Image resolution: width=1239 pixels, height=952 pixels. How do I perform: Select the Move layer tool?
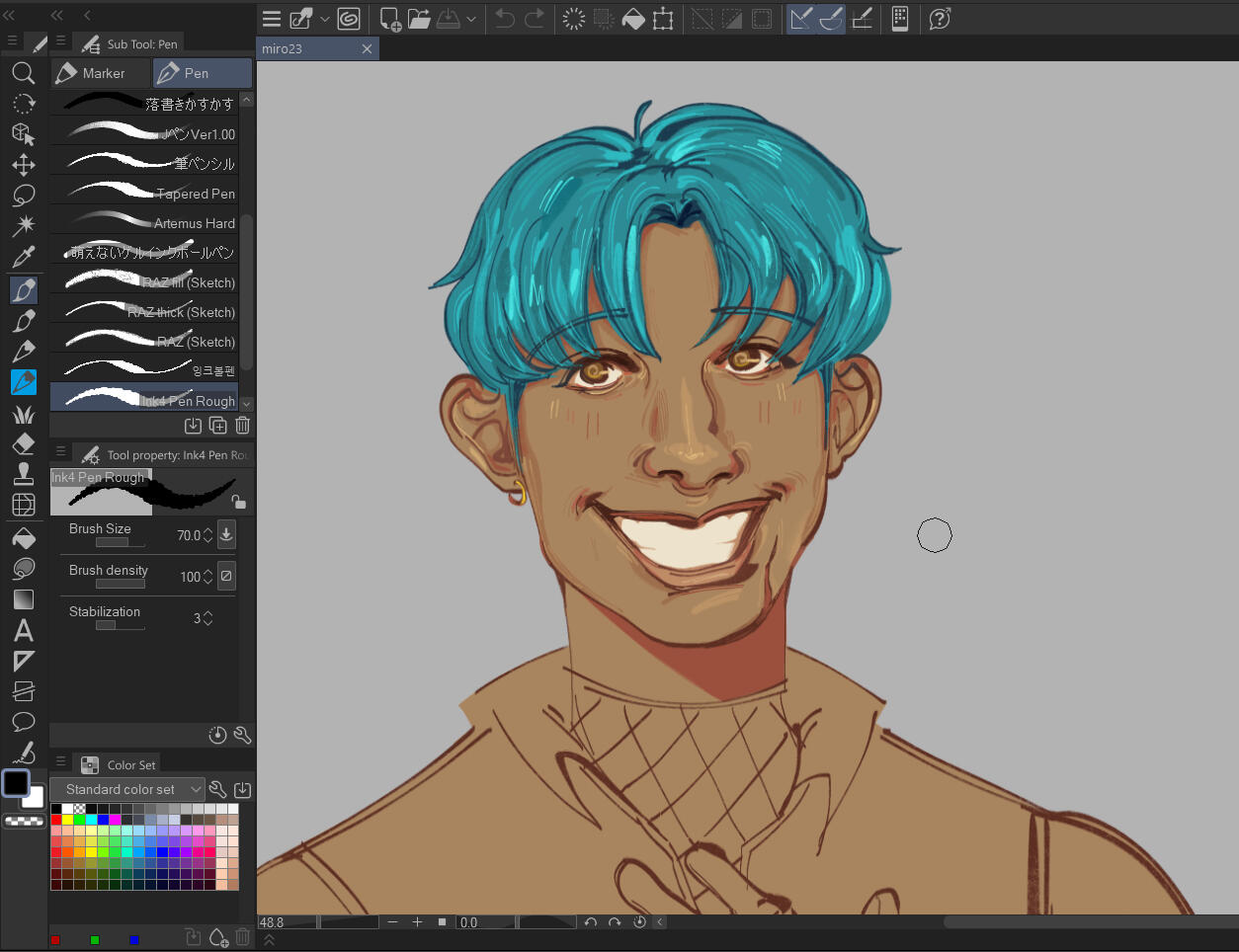pos(24,165)
